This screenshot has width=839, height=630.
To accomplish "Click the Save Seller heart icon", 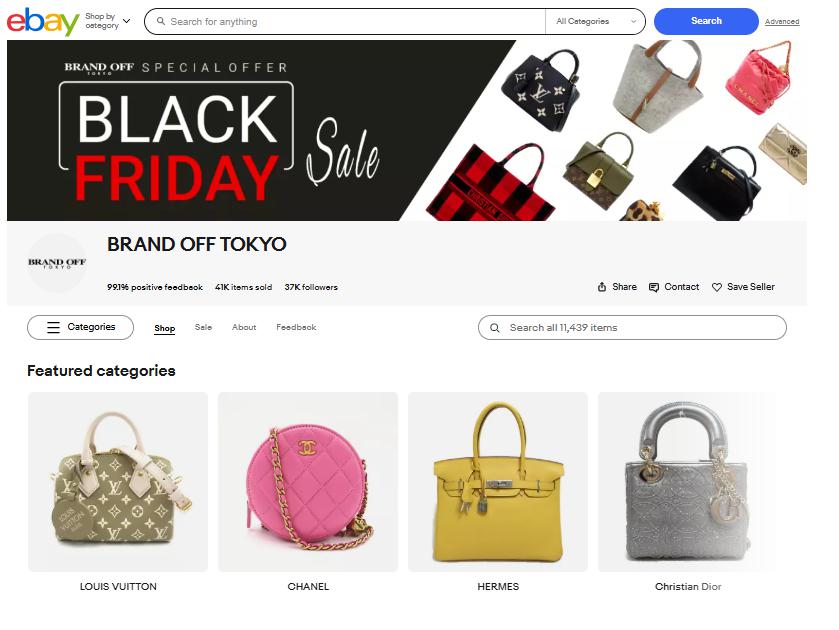I will 716,287.
